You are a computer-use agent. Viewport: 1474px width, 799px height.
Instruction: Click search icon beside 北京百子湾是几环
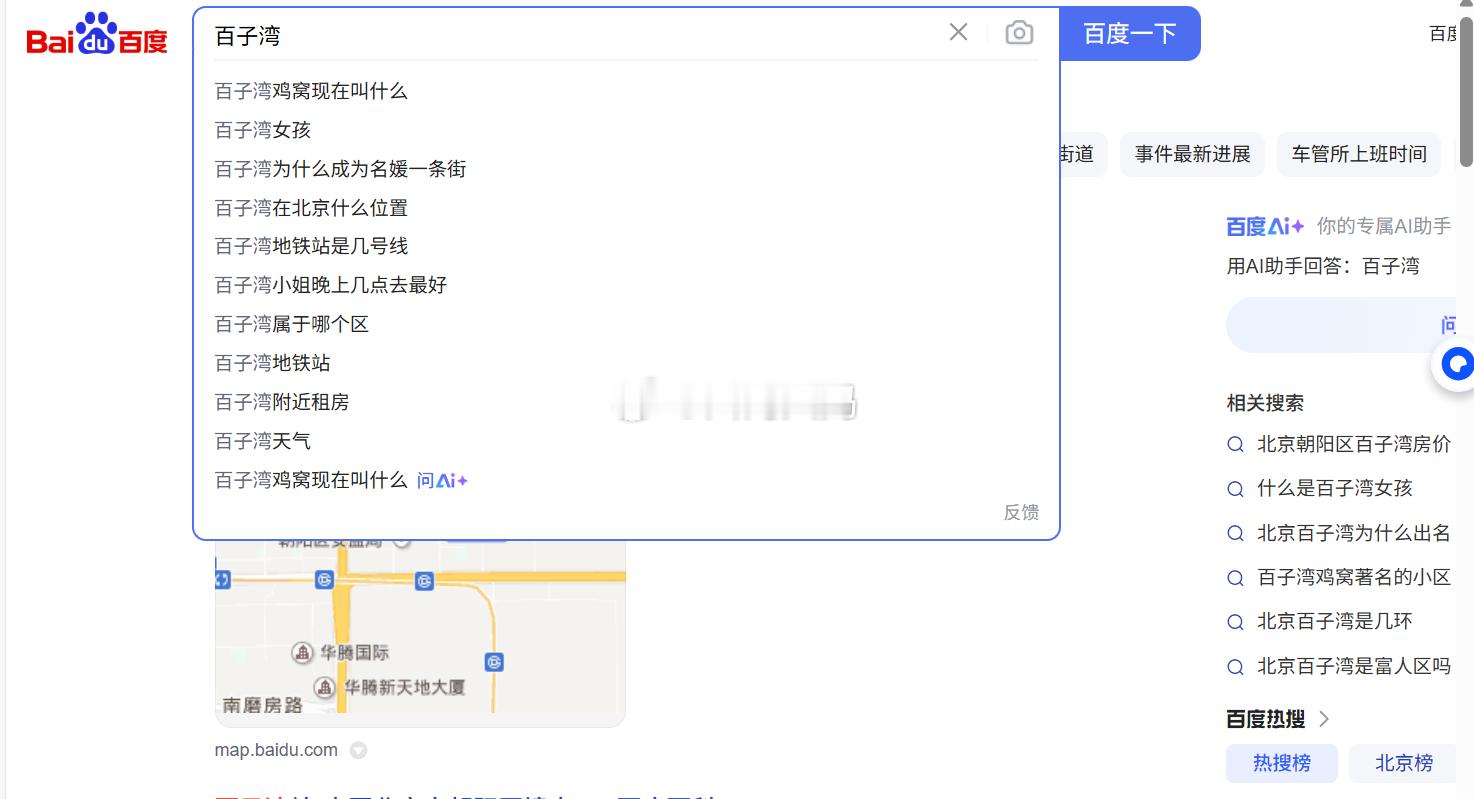[1236, 622]
